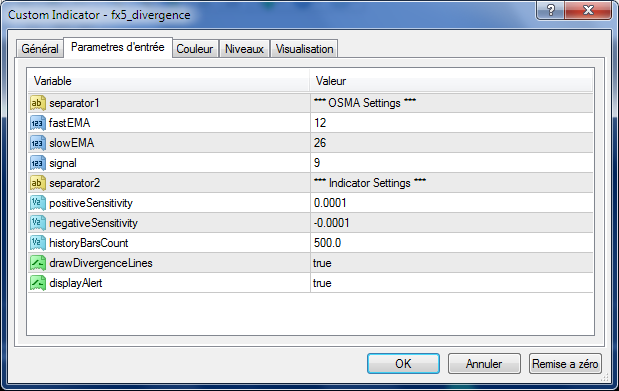The width and height of the screenshot is (619, 391).
Task: Click the boolean icon beside drawDivergenceLines
Action: tap(38, 263)
